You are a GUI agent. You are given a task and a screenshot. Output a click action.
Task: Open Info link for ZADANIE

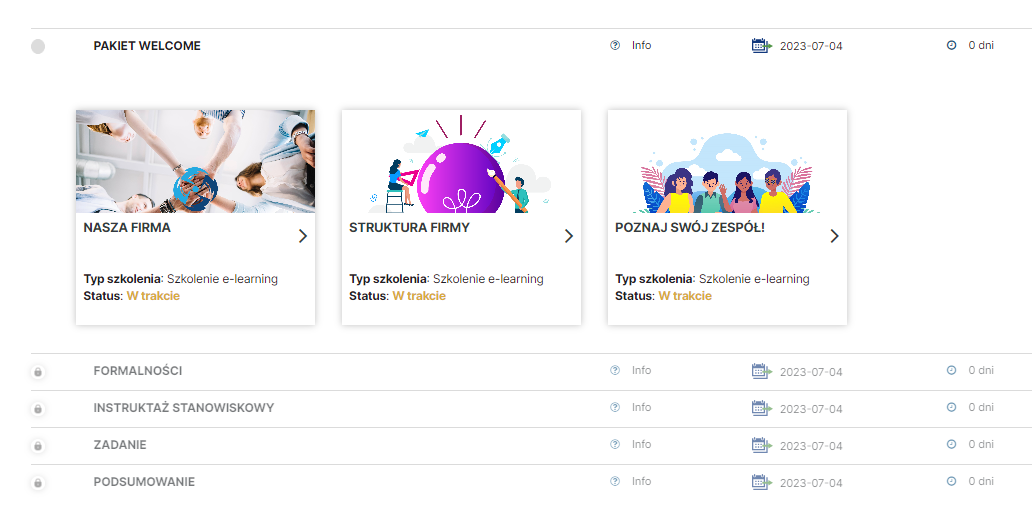click(x=642, y=444)
